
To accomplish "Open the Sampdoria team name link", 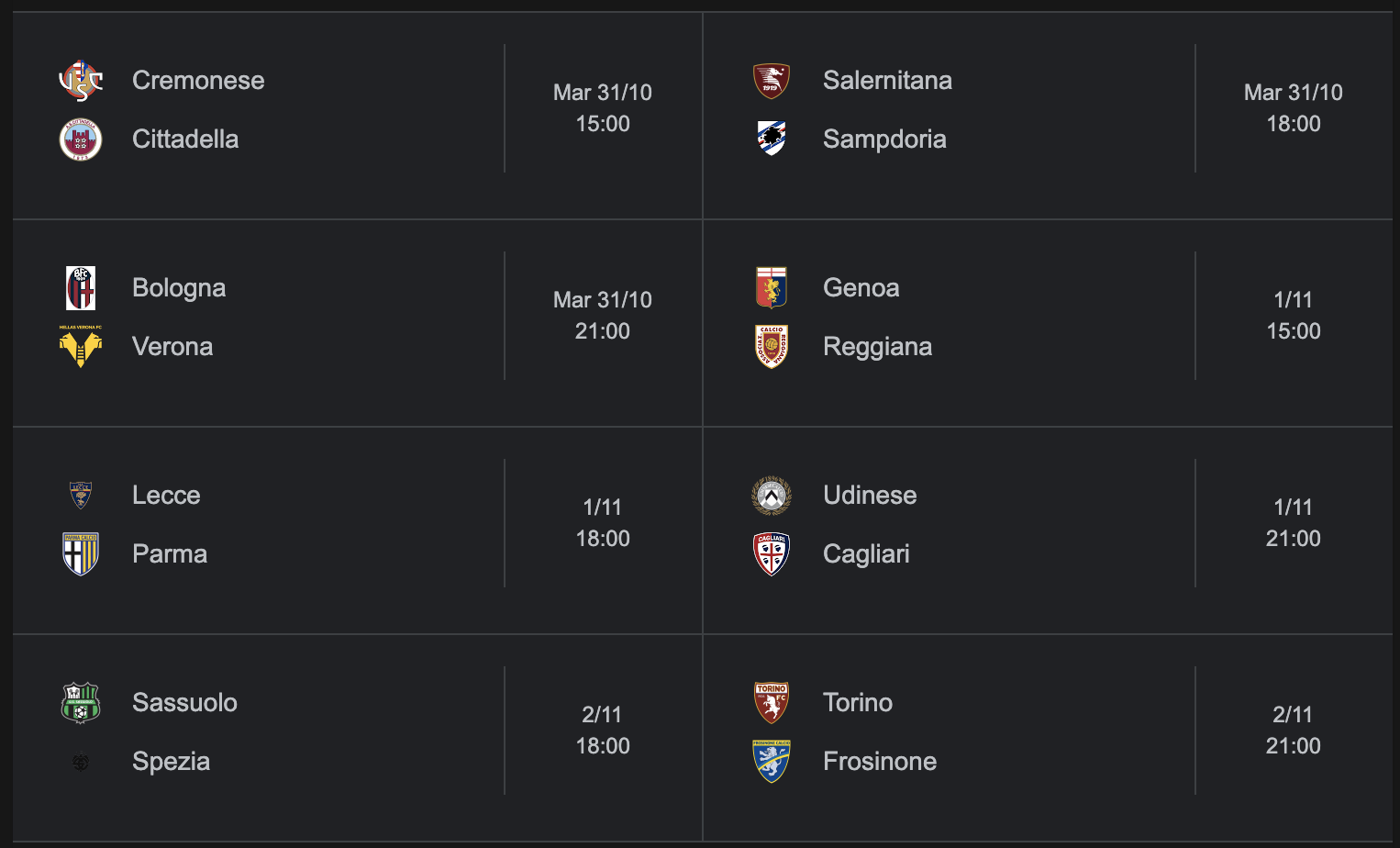I will click(x=884, y=139).
